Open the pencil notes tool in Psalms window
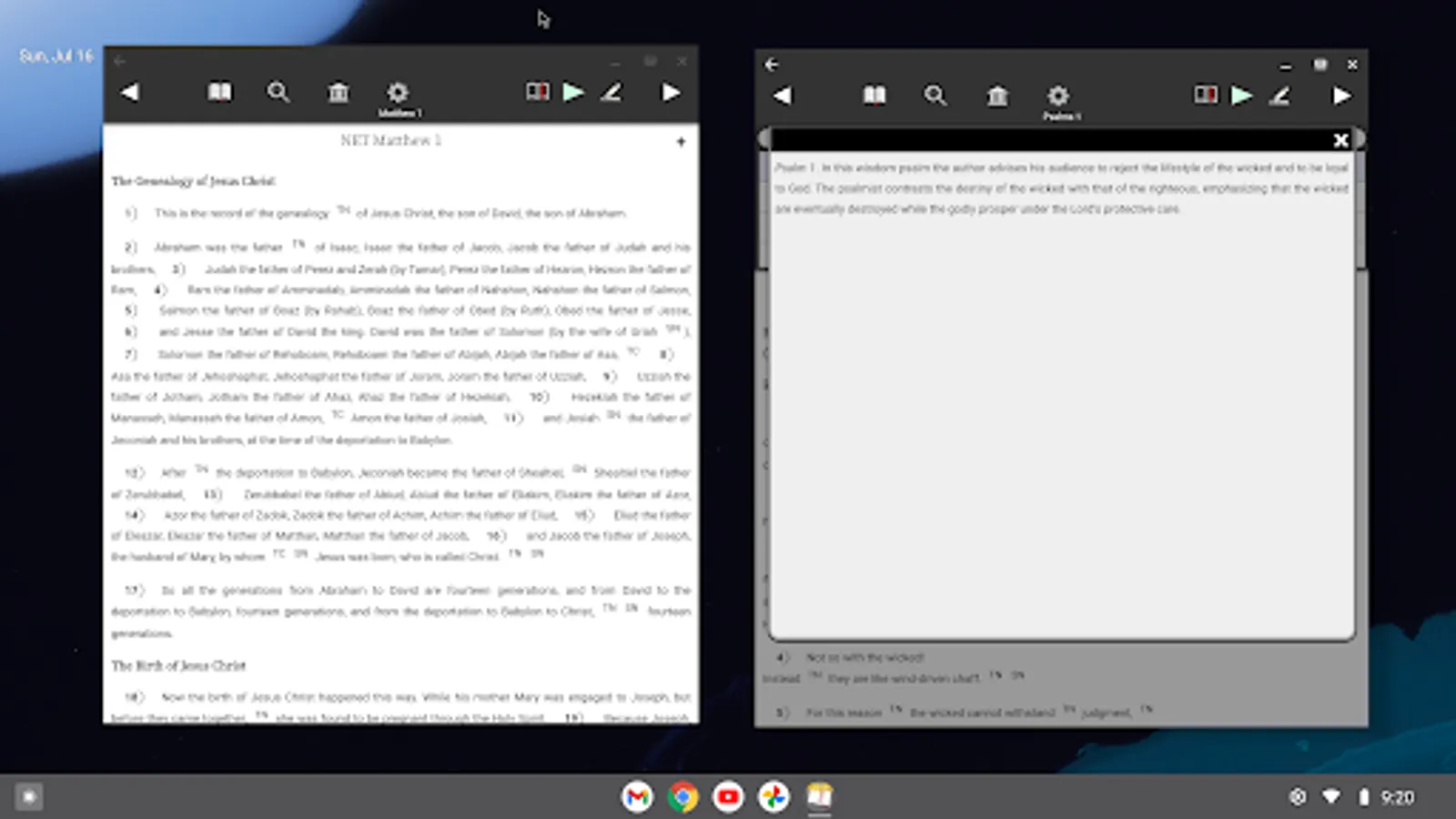Screen dimensions: 1456x819 click(1280, 96)
